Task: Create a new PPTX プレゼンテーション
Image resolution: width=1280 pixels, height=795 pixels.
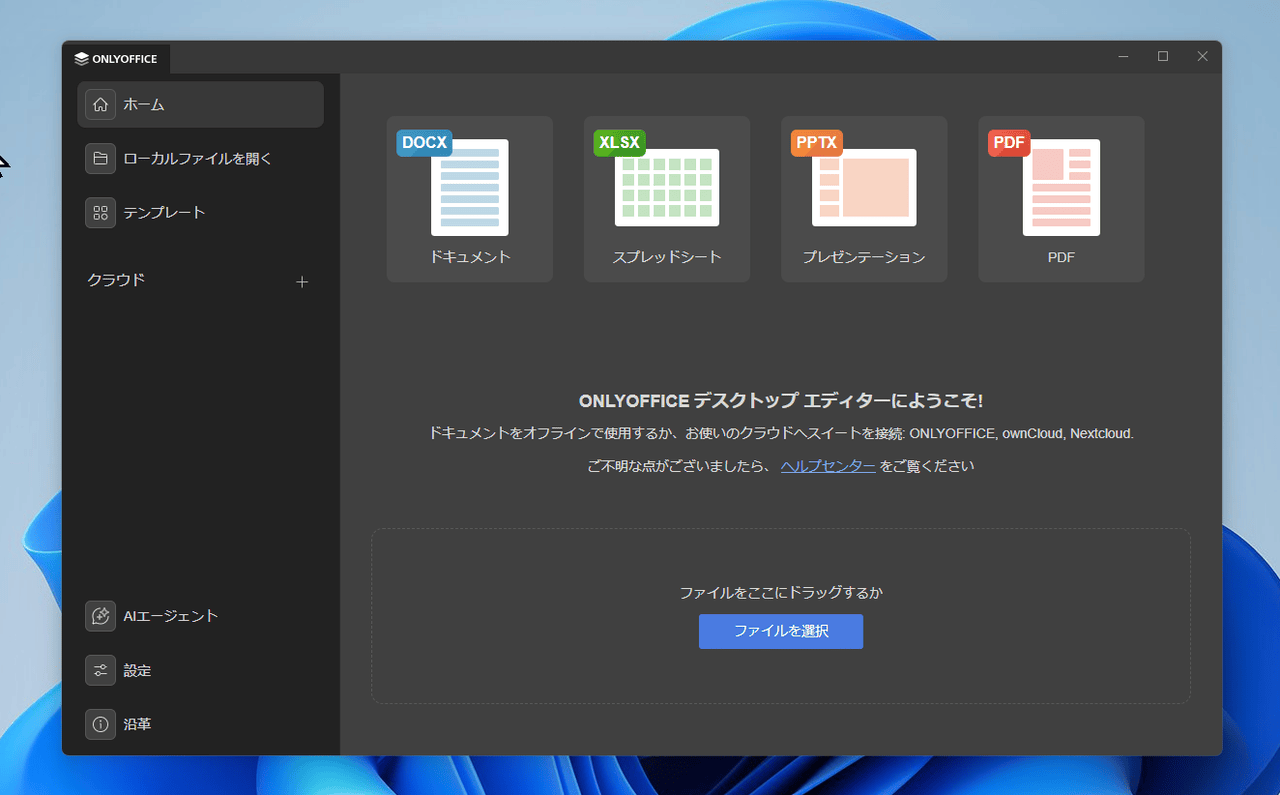Action: [864, 199]
